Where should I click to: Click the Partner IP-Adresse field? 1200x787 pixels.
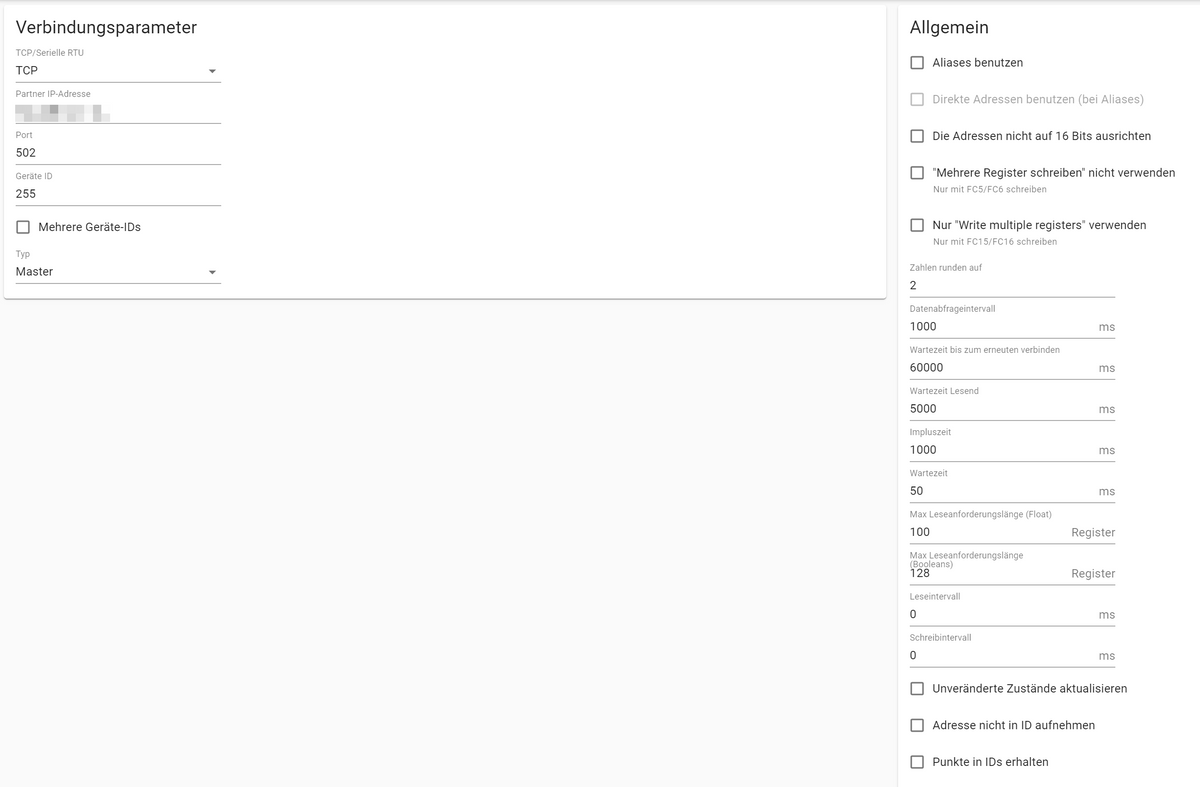(118, 112)
